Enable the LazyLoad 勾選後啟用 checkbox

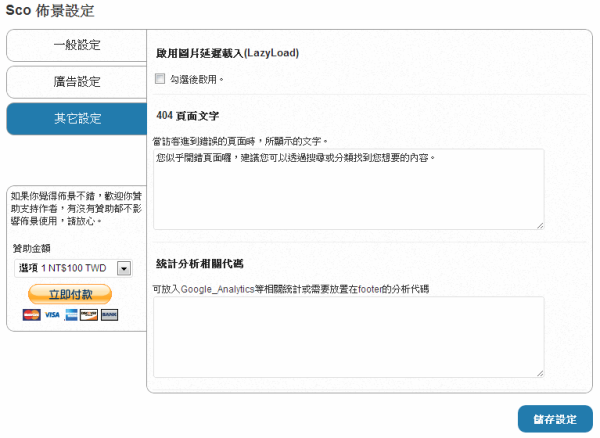click(160, 79)
